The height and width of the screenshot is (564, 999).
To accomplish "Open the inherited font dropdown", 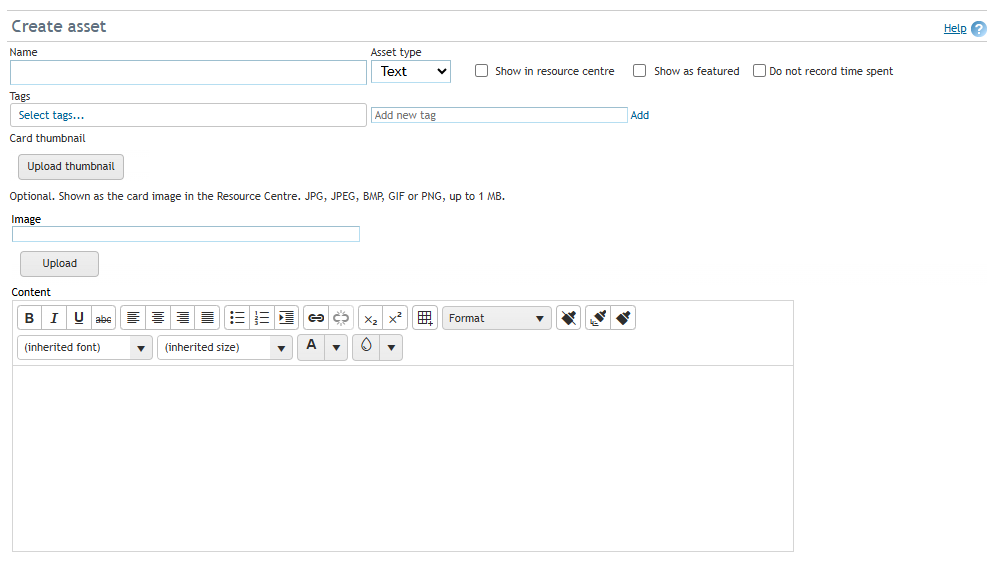I will pos(85,347).
